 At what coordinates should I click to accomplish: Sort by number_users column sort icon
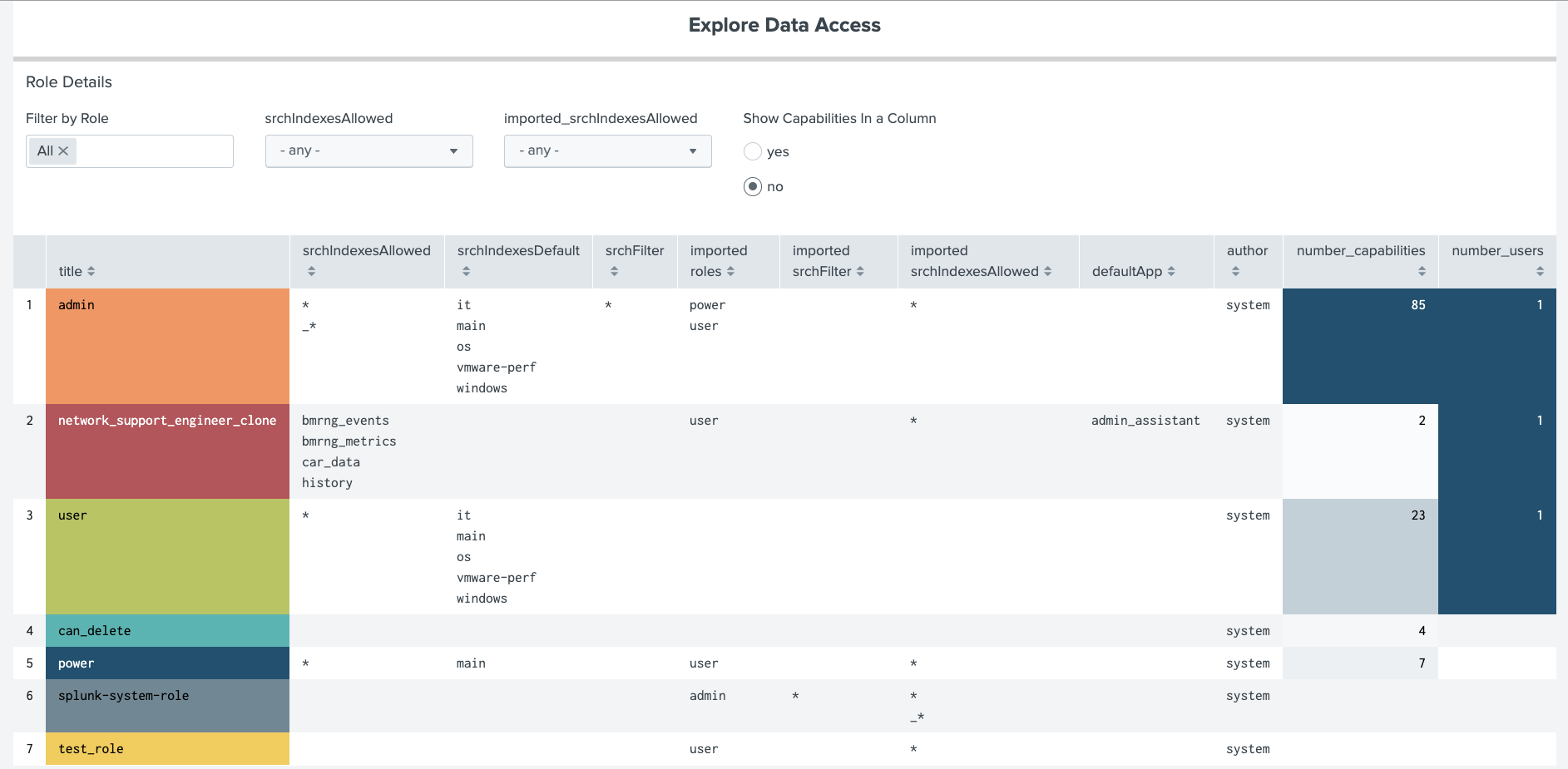pos(1540,272)
